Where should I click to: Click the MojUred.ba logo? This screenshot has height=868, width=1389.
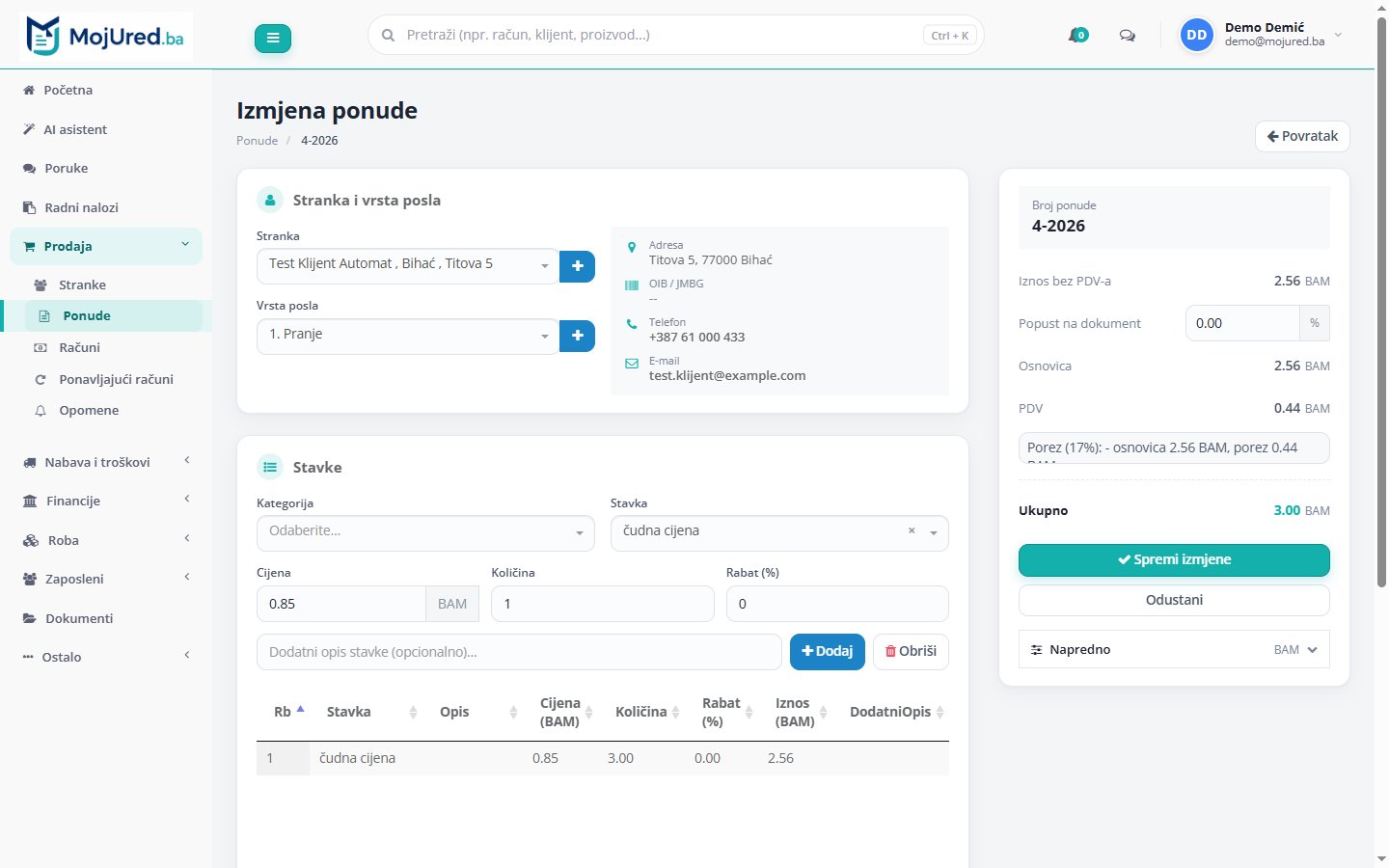coord(106,37)
